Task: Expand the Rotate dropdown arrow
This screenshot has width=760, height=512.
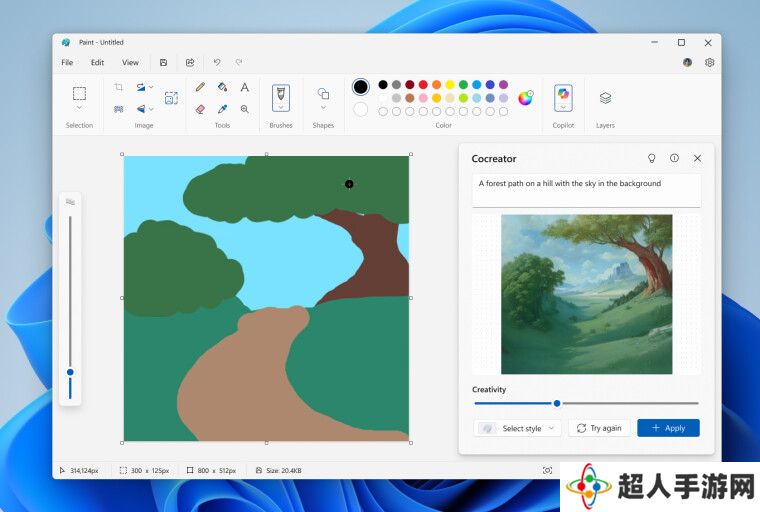Action: point(151,87)
